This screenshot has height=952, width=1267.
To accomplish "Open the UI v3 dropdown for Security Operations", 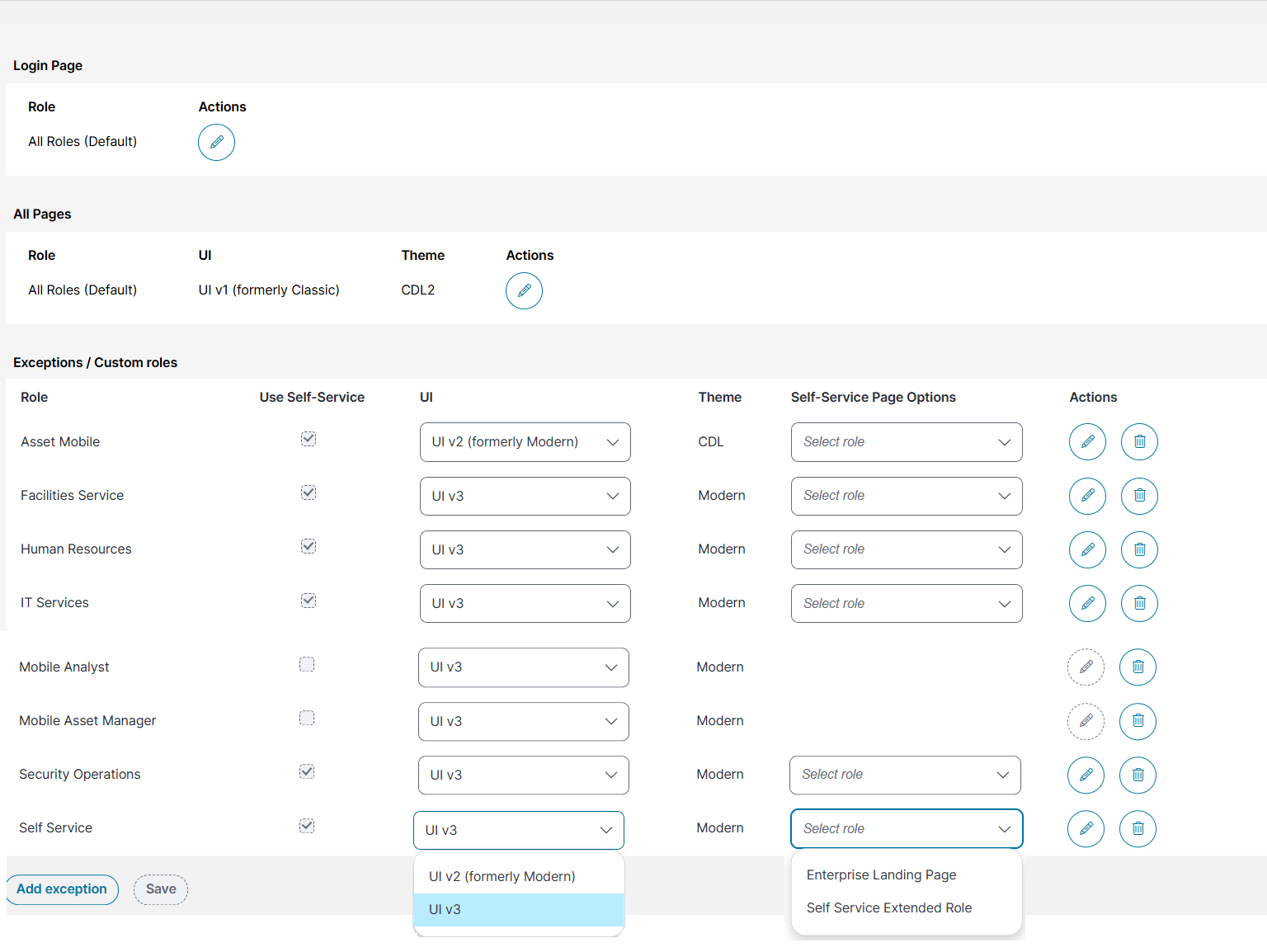I will (523, 775).
